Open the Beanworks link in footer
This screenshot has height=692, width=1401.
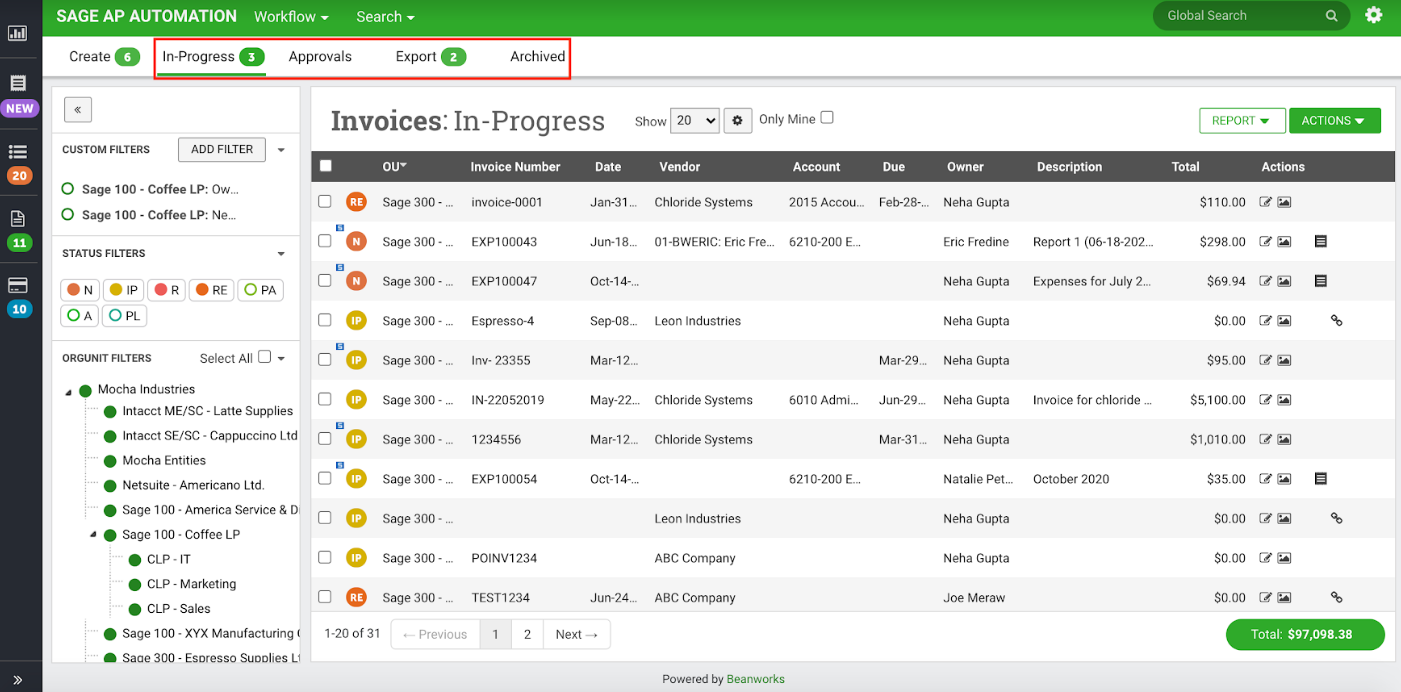(756, 679)
